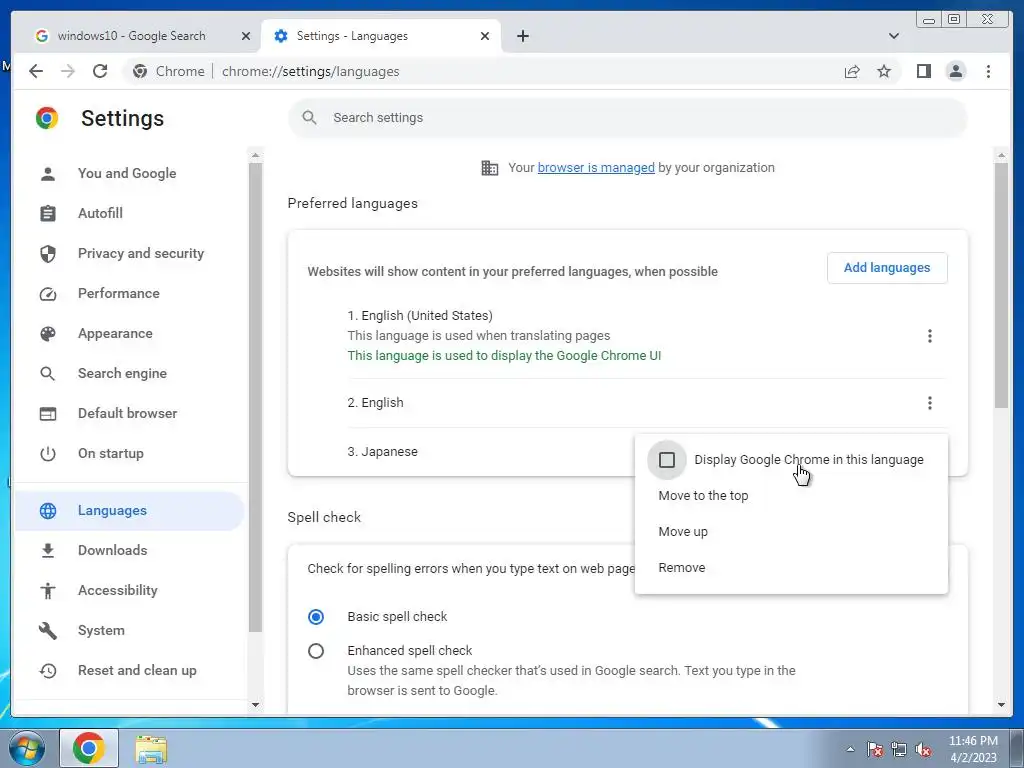The image size is (1024, 768).
Task: Open Chrome's three-dot main menu
Action: pos(988,71)
